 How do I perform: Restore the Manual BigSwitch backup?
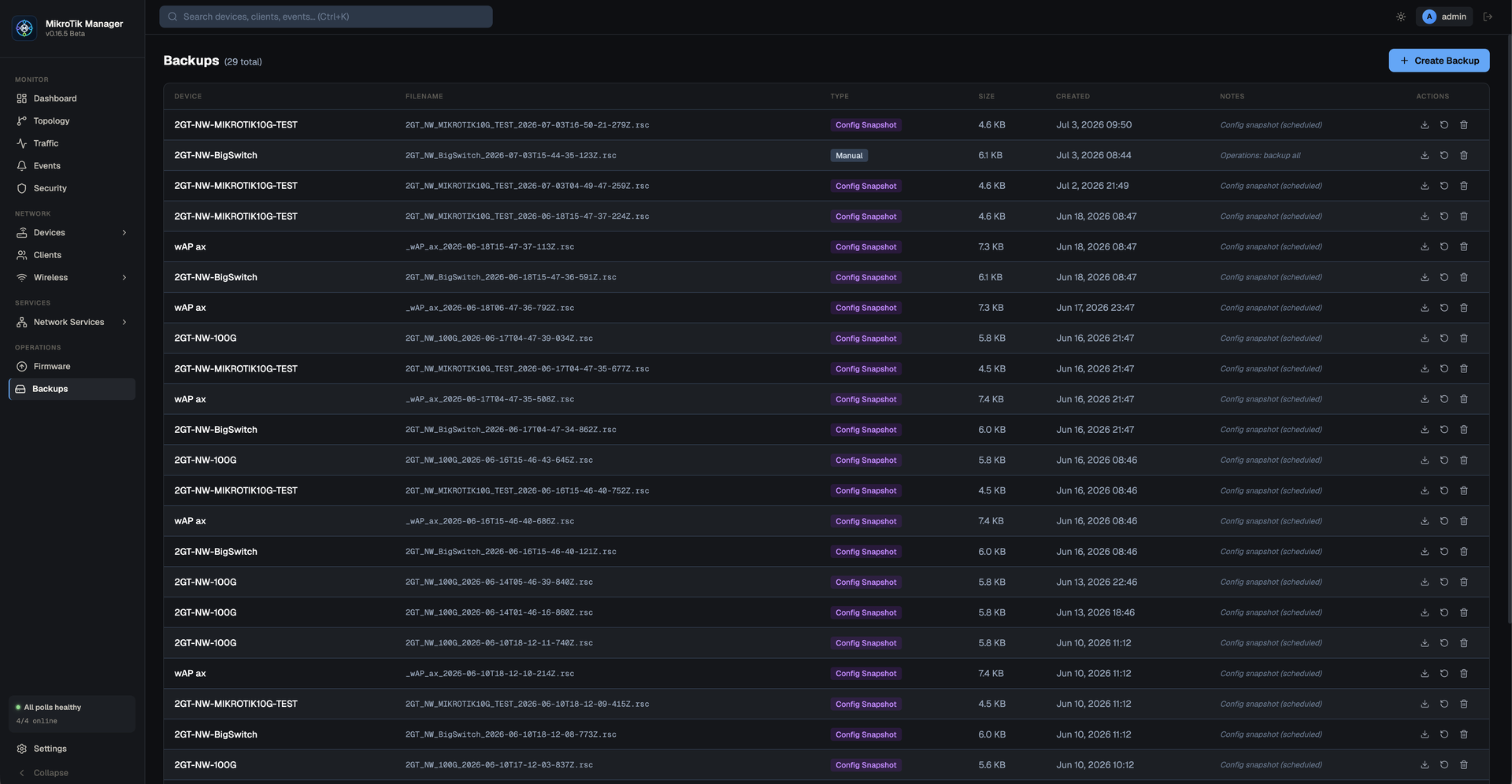(x=1444, y=156)
